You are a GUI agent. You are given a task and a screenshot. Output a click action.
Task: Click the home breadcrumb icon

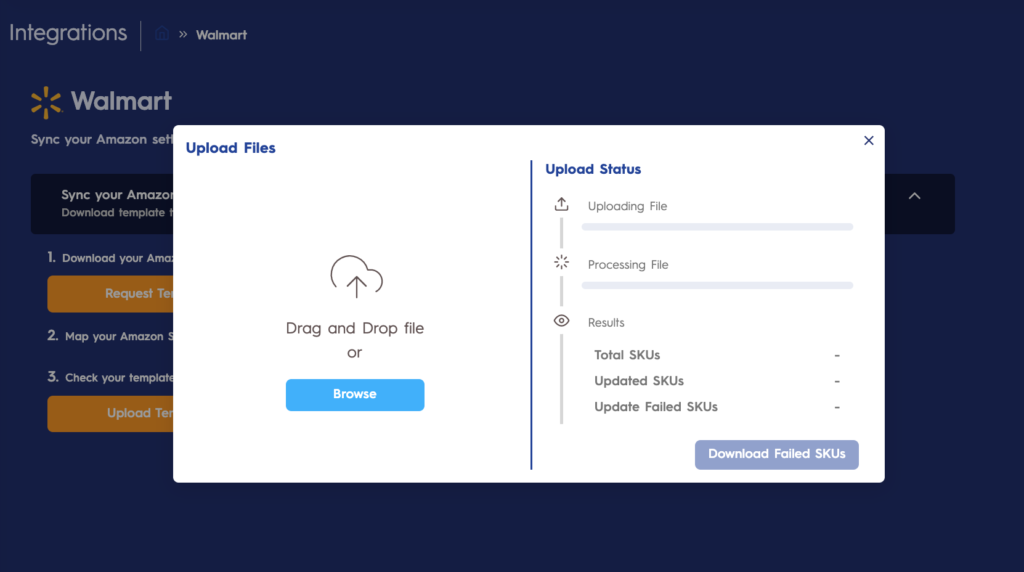[162, 33]
